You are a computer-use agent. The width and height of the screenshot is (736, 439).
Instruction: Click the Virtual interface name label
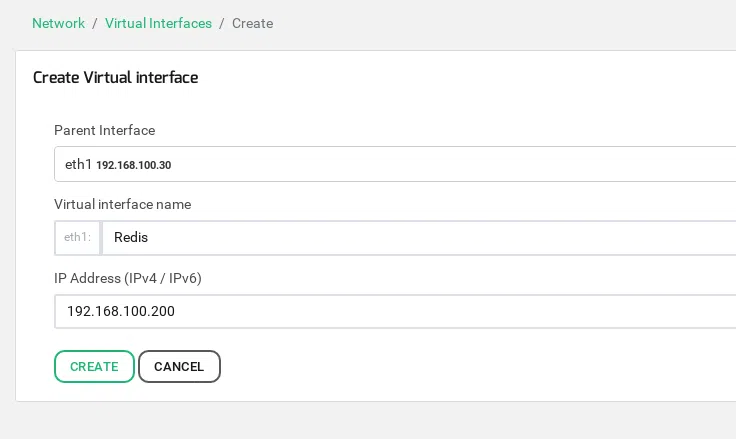[122, 204]
